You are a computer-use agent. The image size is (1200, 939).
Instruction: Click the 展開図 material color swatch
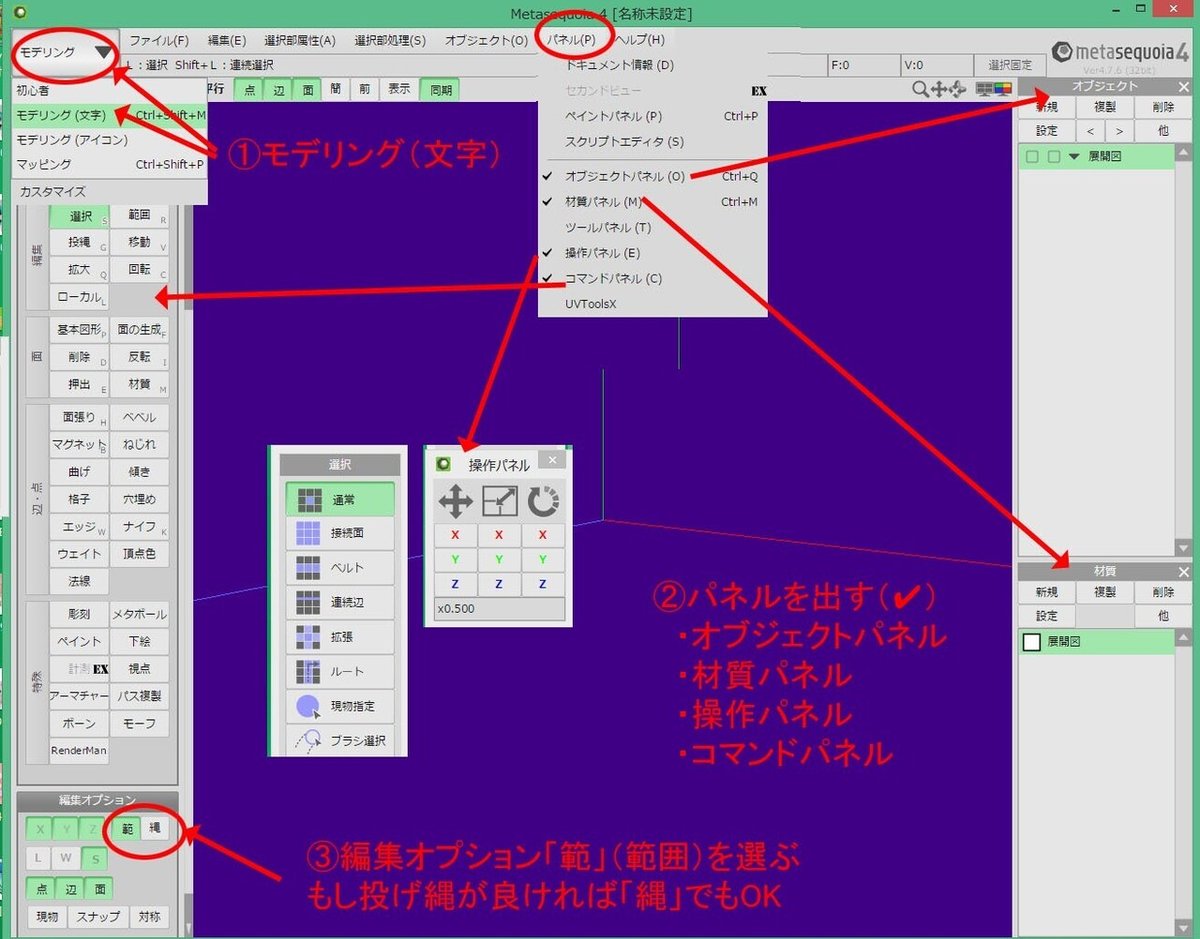click(1032, 642)
